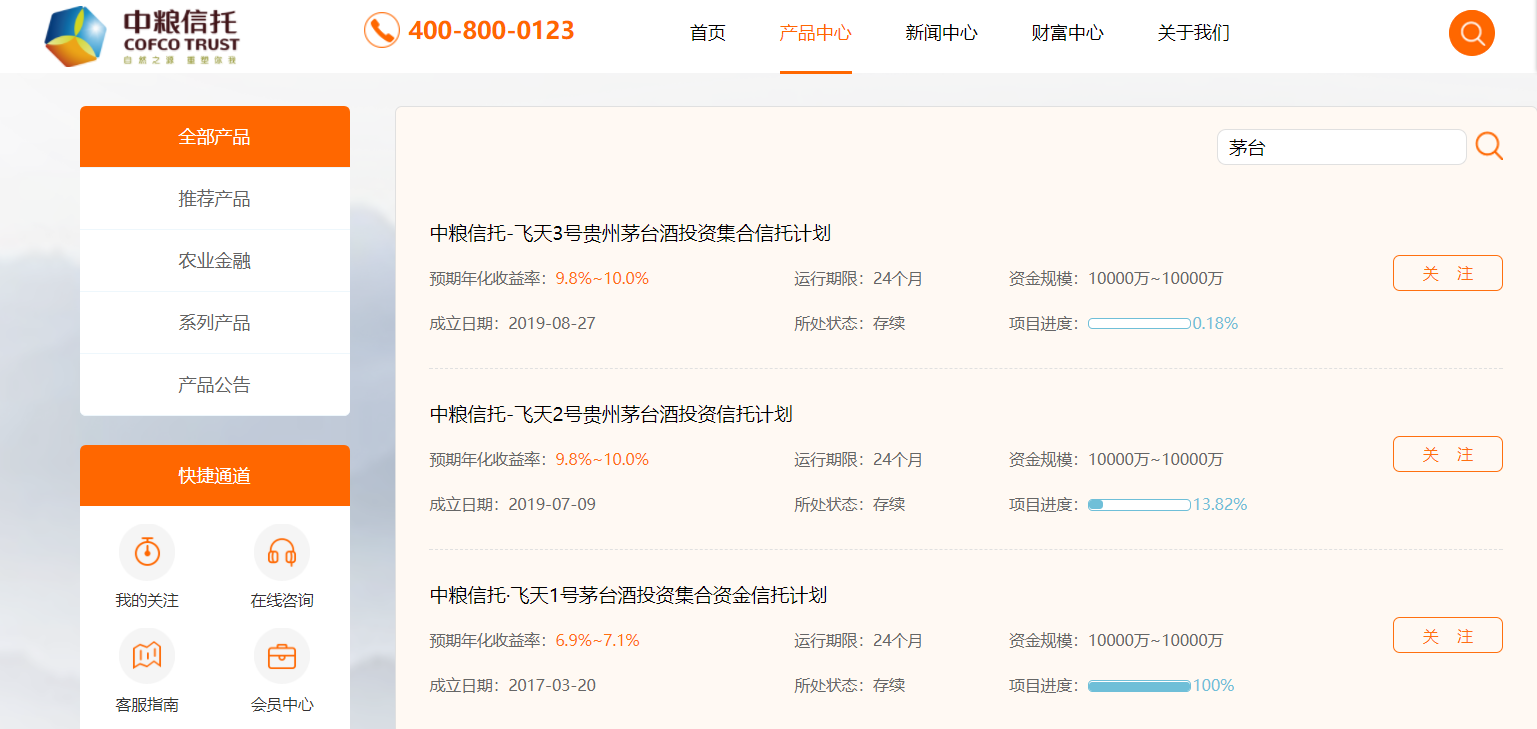Open 在线咨询 headset icon
The image size is (1537, 729).
(x=282, y=552)
